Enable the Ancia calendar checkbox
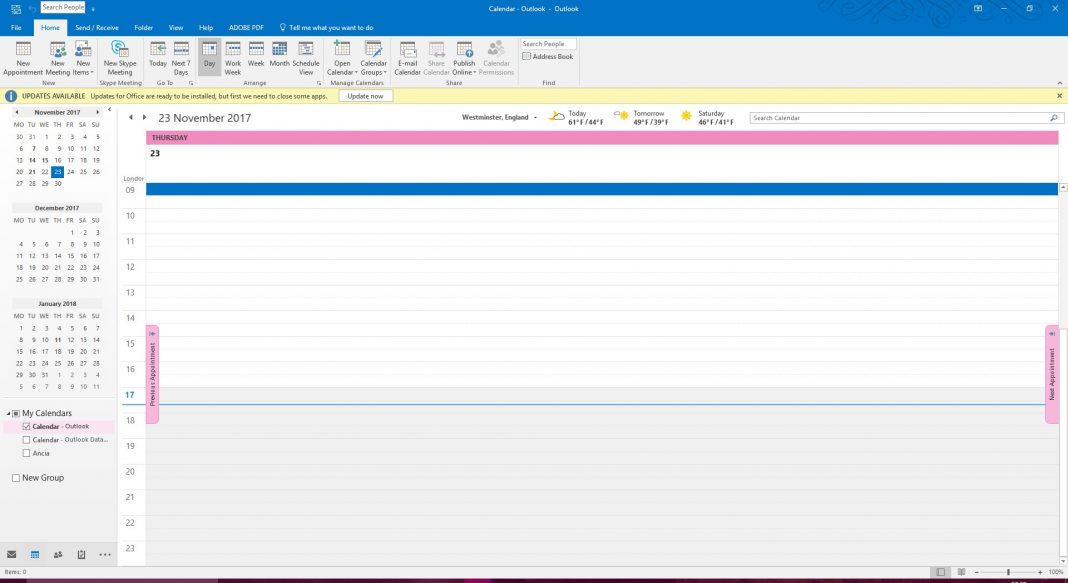The height and width of the screenshot is (583, 1068). (27, 453)
